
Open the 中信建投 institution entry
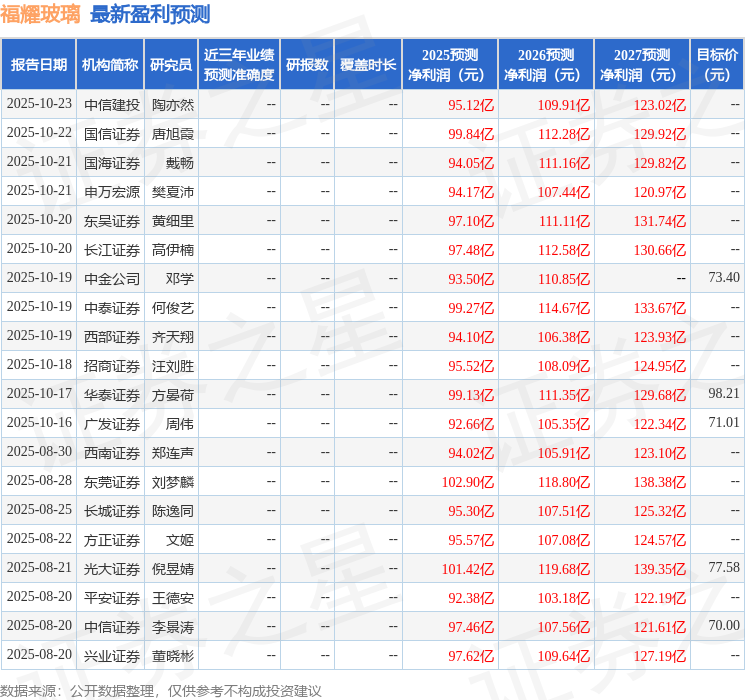[x=111, y=104]
